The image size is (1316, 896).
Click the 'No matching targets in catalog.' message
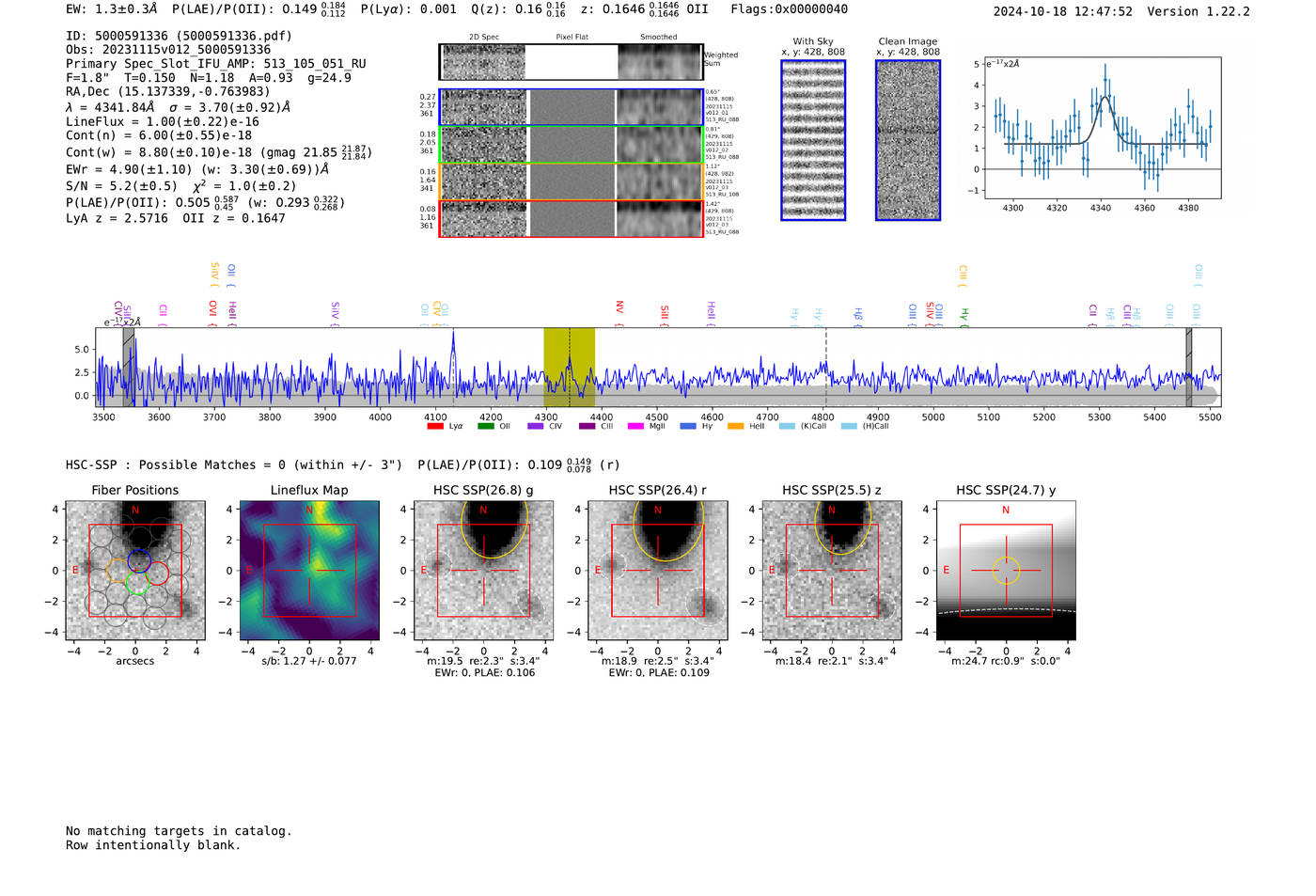[x=179, y=831]
